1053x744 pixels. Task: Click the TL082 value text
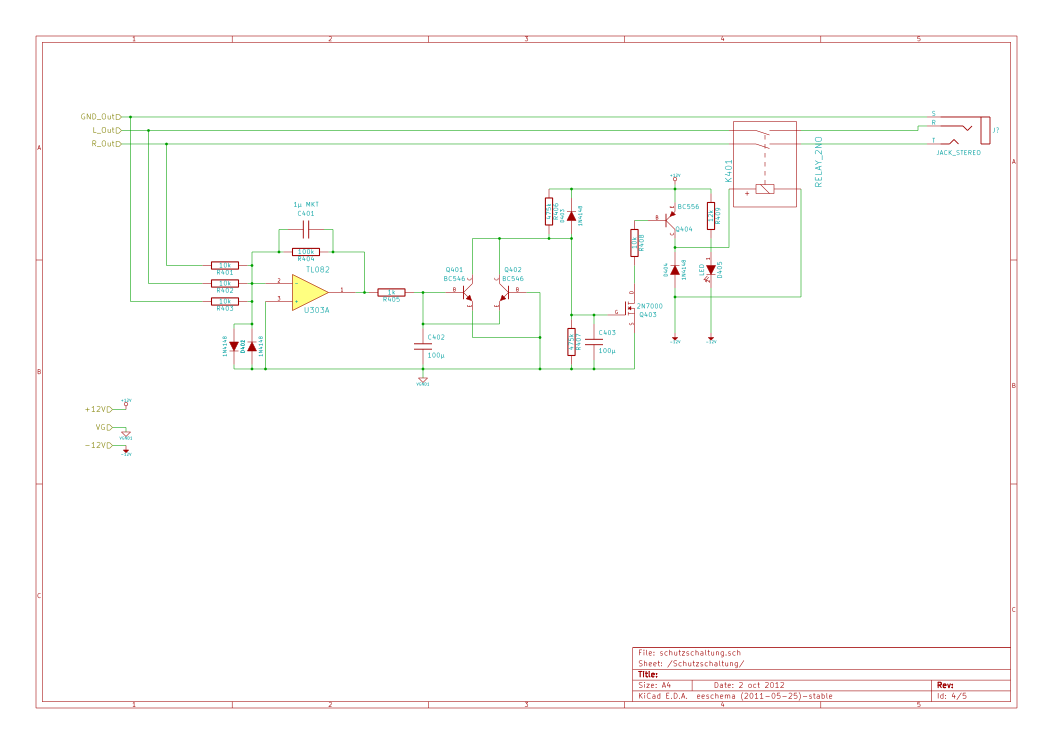(x=318, y=269)
